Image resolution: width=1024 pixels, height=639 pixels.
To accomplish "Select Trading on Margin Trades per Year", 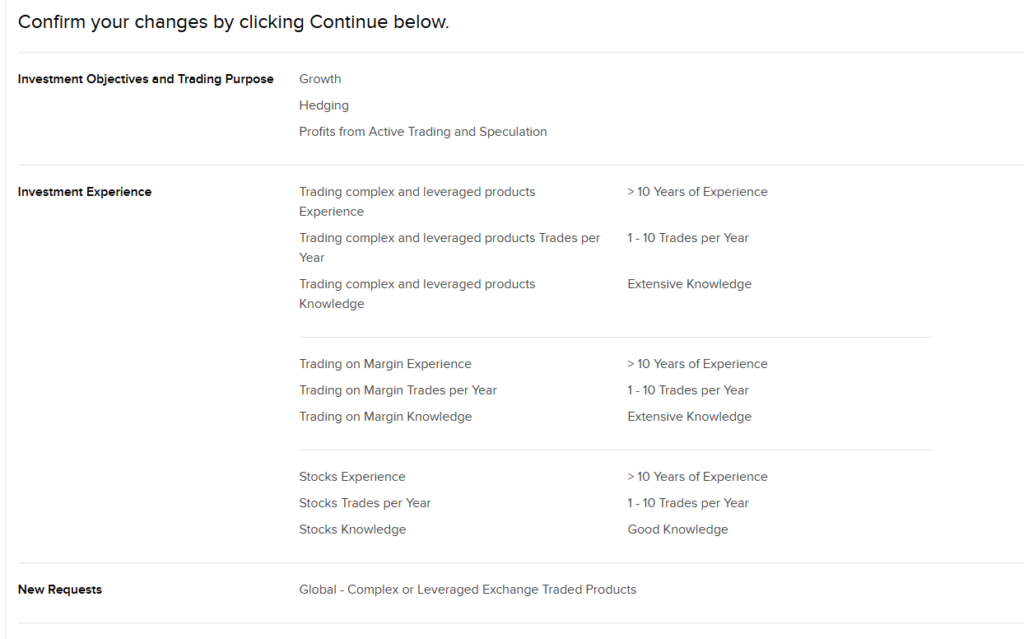I will coord(398,390).
